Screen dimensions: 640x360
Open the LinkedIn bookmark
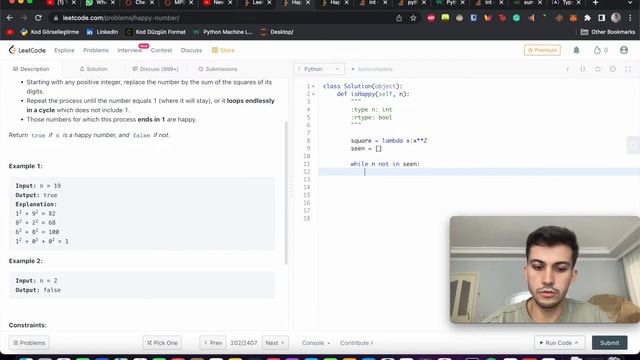click(x=102, y=32)
